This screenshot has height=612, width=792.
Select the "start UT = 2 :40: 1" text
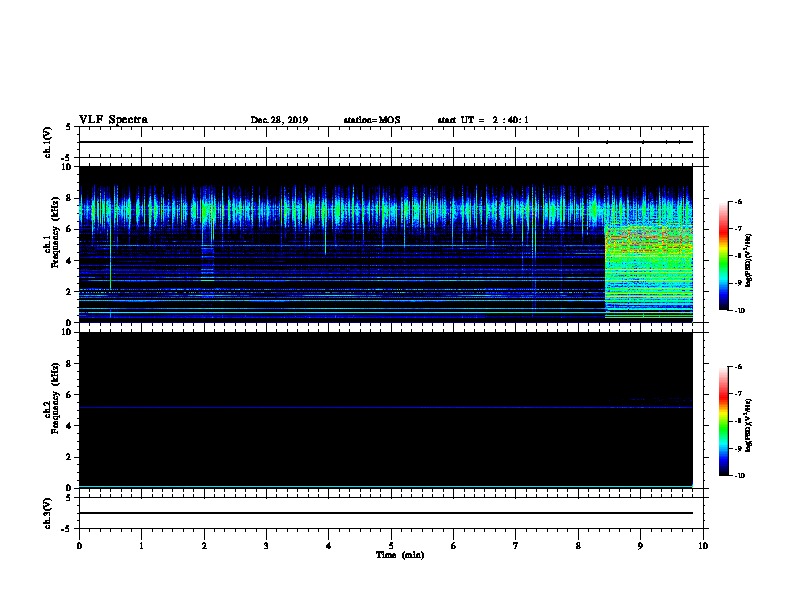pyautogui.click(x=483, y=120)
